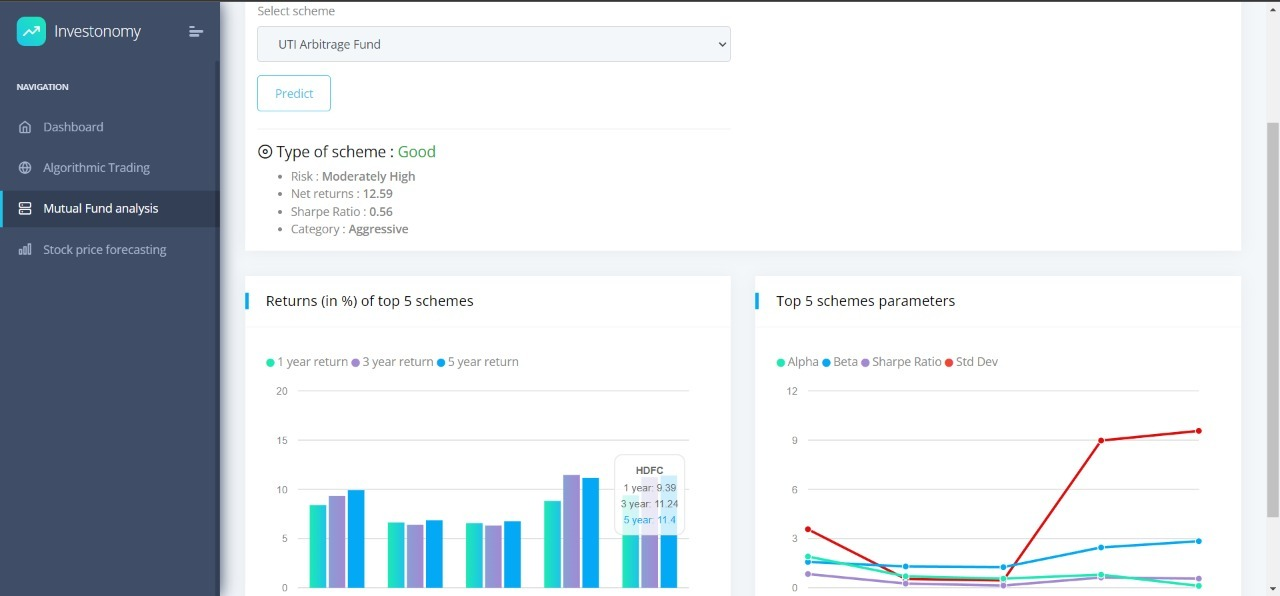The image size is (1280, 596).
Task: Hide the Std Dev series via legend
Action: pos(971,362)
